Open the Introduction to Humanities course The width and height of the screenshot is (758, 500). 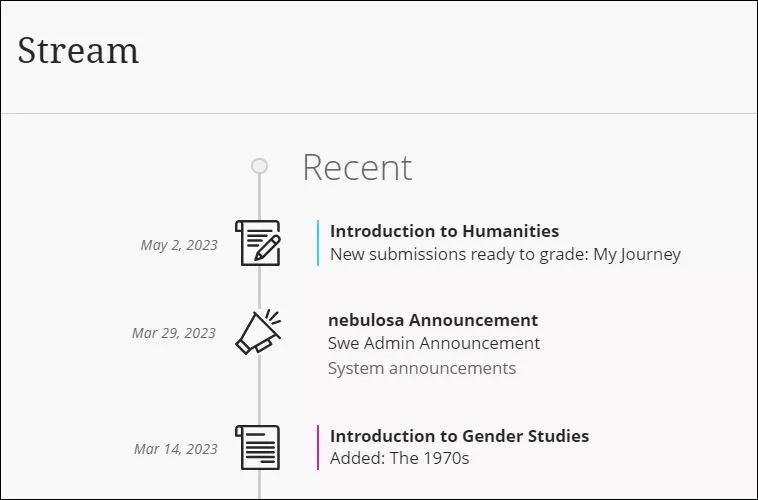pyautogui.click(x=444, y=231)
